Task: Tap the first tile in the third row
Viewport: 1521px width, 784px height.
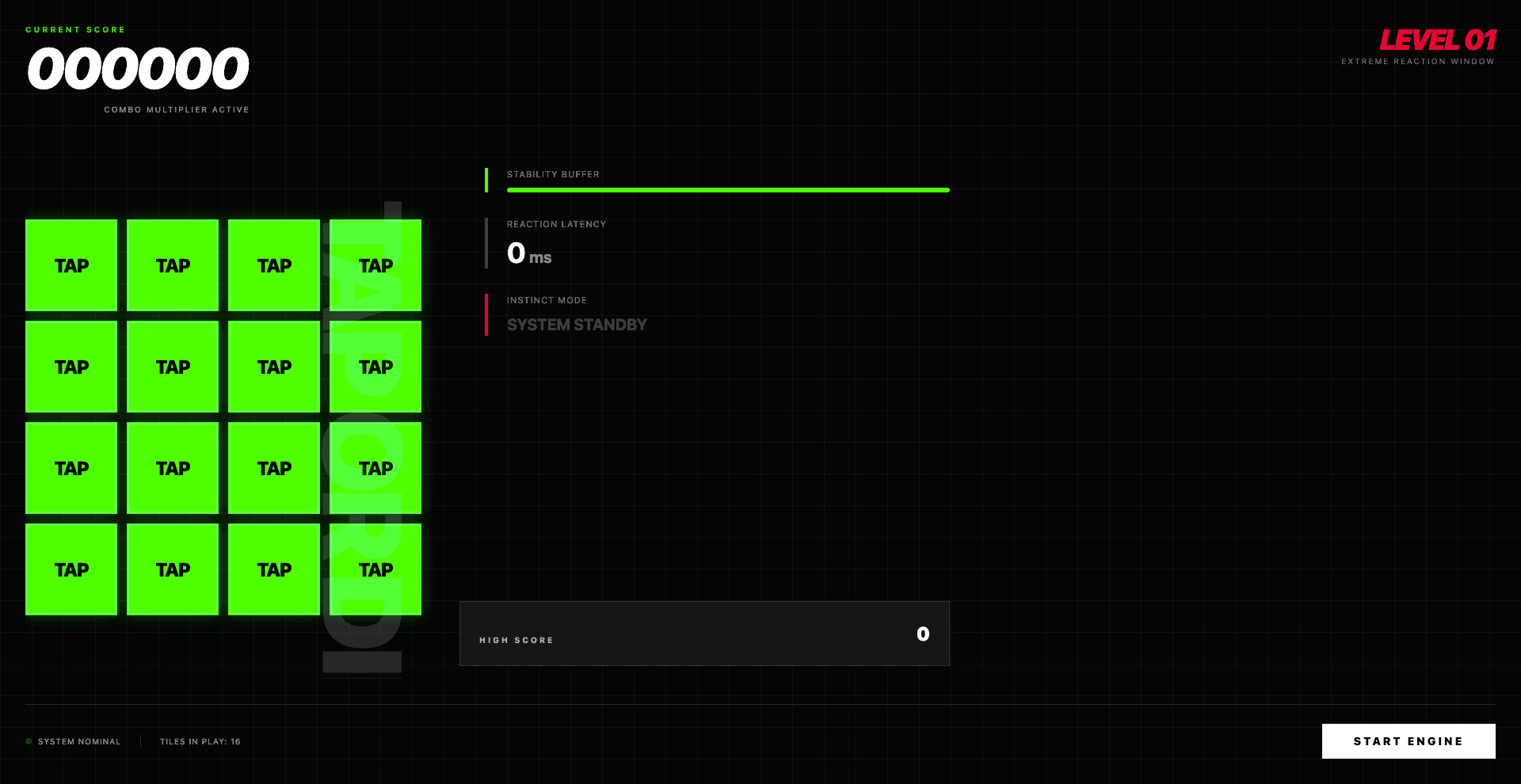Action: (71, 468)
